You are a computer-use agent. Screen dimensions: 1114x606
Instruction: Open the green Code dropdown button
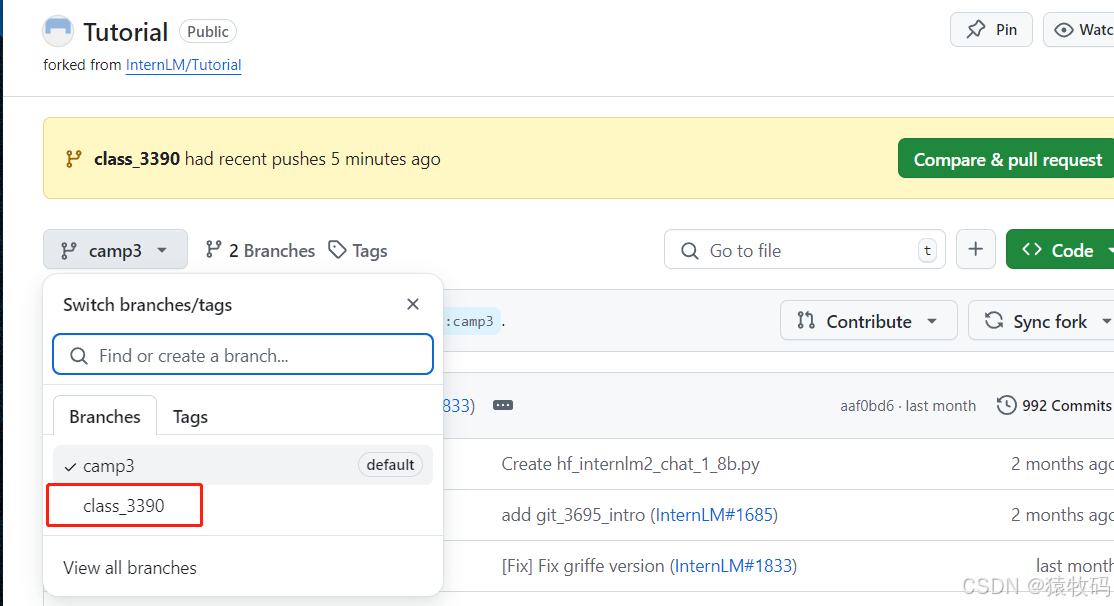(1061, 249)
